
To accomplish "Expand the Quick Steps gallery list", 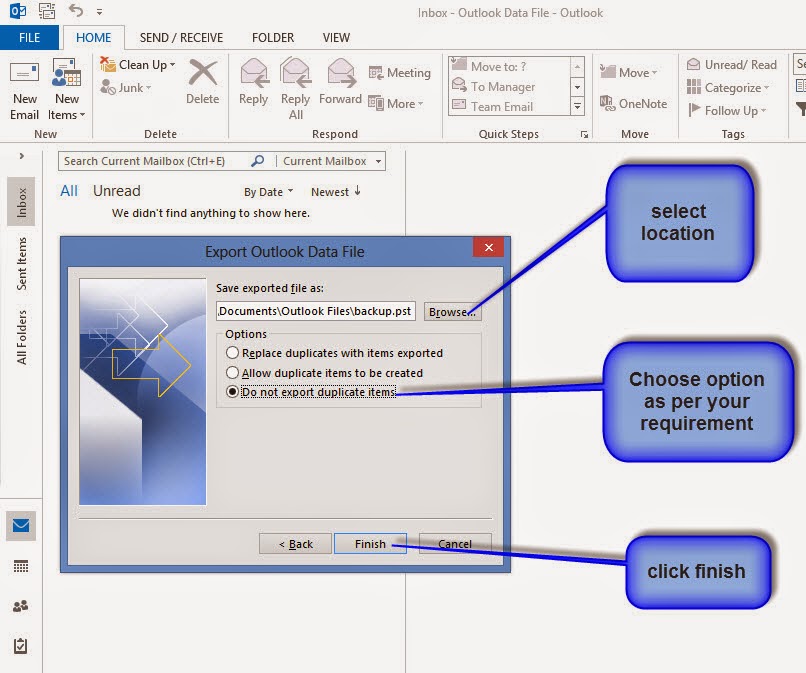I will click(578, 106).
